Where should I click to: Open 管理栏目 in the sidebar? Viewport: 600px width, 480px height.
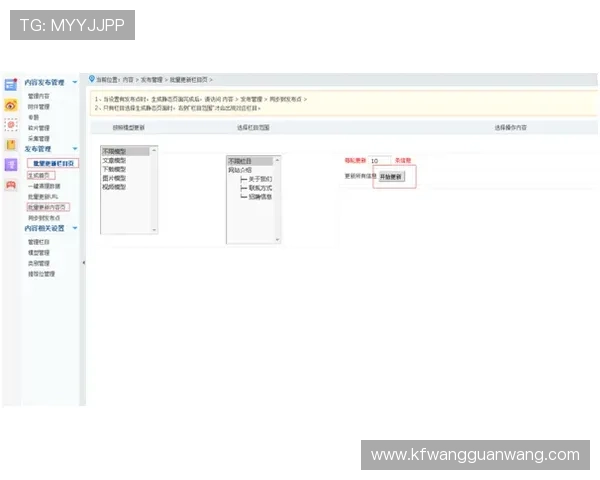click(39, 242)
